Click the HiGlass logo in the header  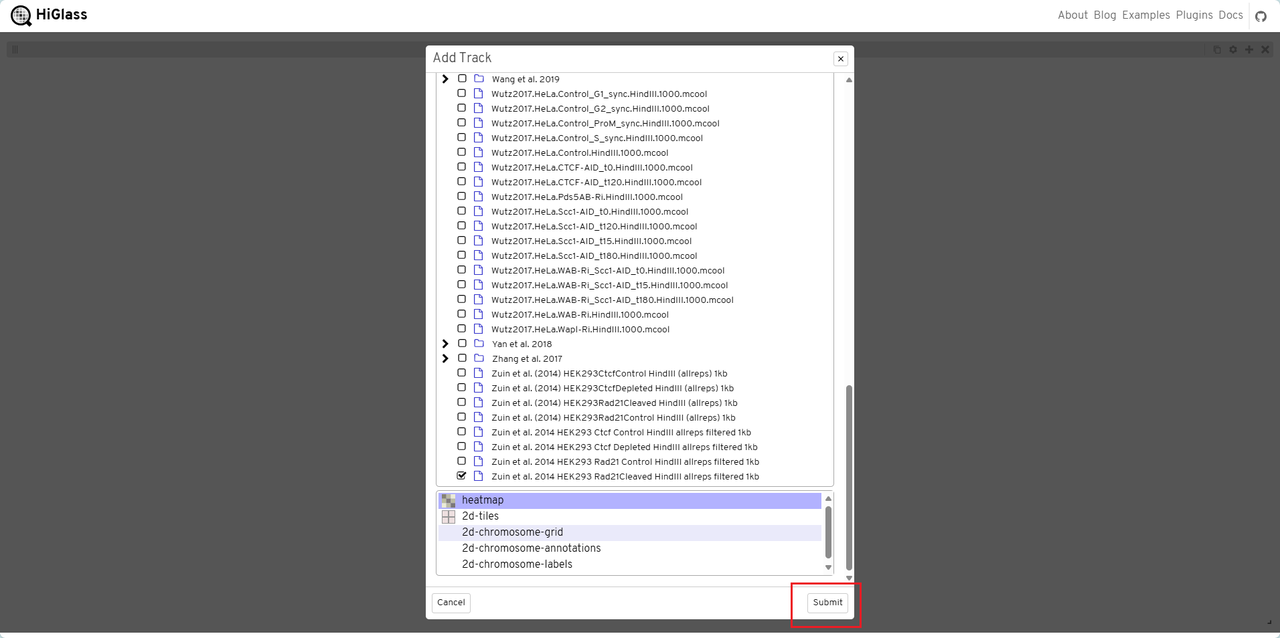(46, 15)
